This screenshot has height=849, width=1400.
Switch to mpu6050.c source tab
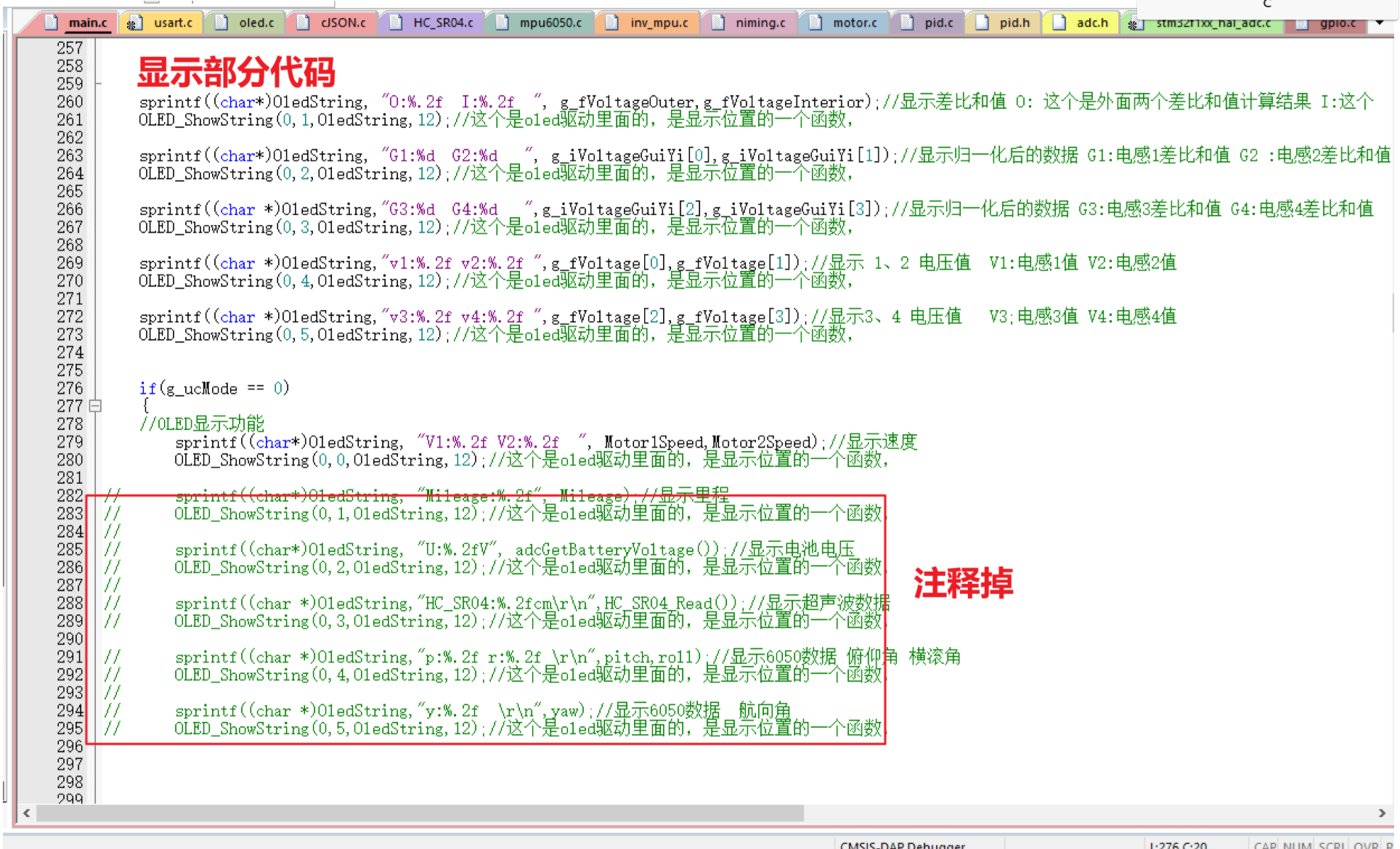pyautogui.click(x=550, y=23)
